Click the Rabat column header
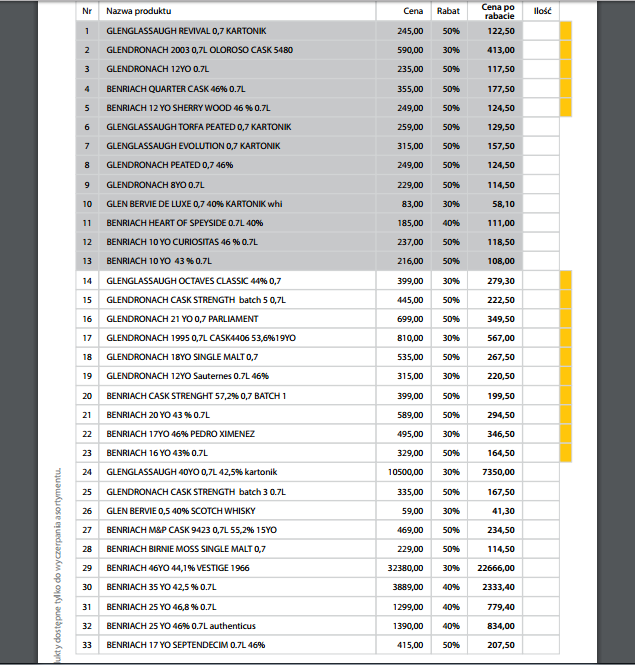Viewport: 635px width, 665px height. coord(448,12)
